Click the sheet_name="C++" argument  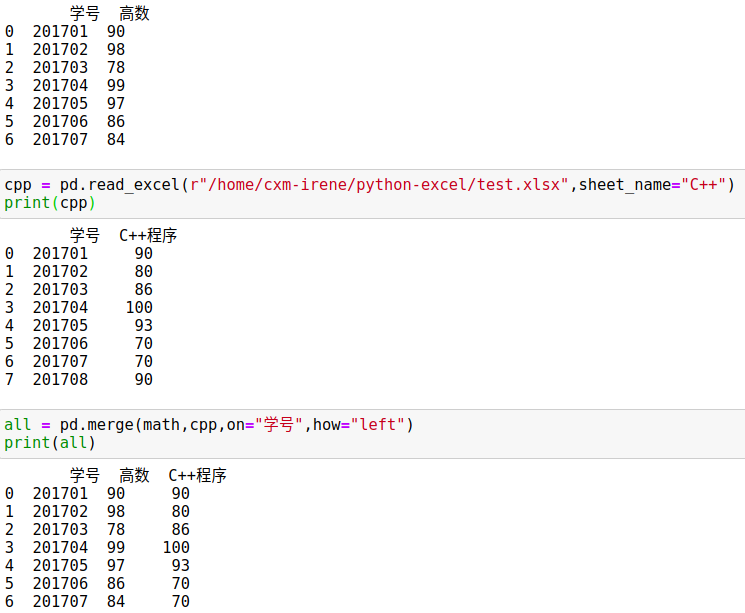click(x=652, y=184)
